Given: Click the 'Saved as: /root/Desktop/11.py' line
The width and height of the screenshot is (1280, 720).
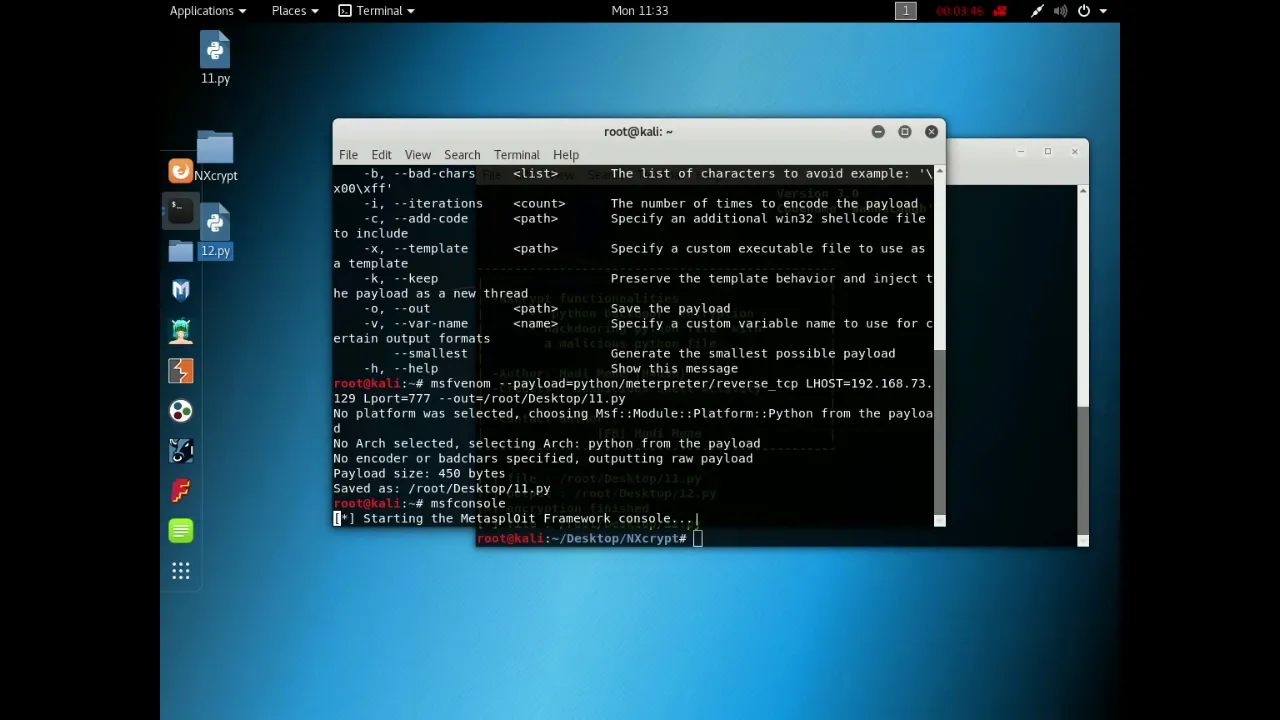Looking at the screenshot, I should 442,488.
